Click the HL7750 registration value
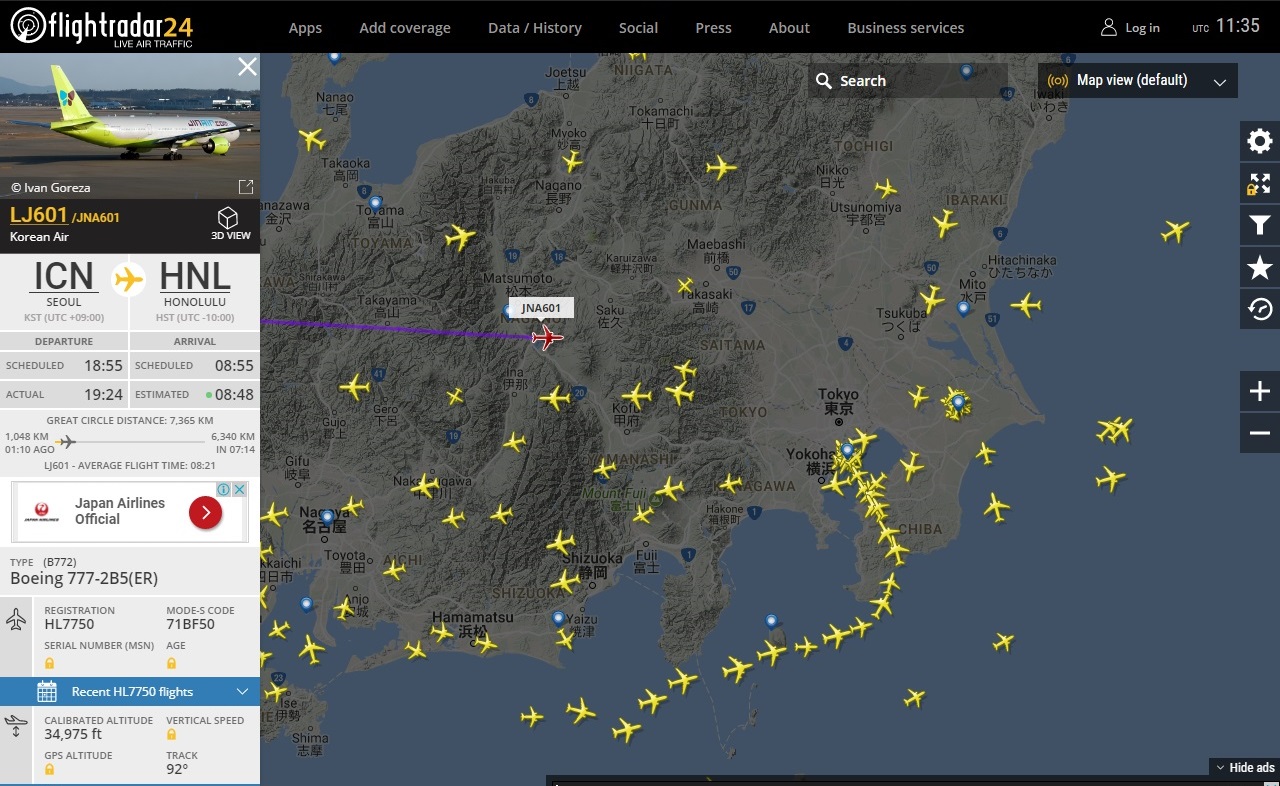 69,625
